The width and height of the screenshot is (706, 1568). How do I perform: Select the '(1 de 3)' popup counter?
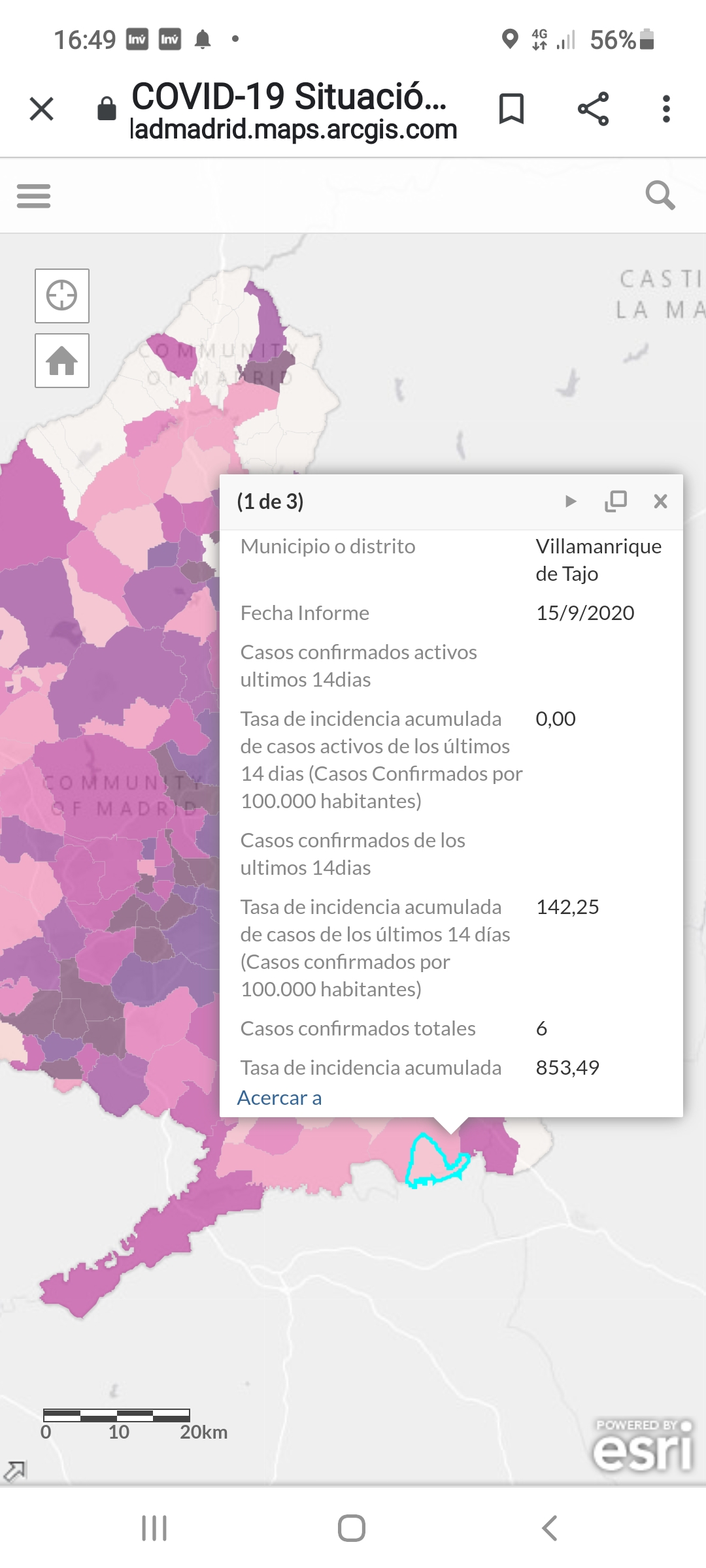click(270, 501)
